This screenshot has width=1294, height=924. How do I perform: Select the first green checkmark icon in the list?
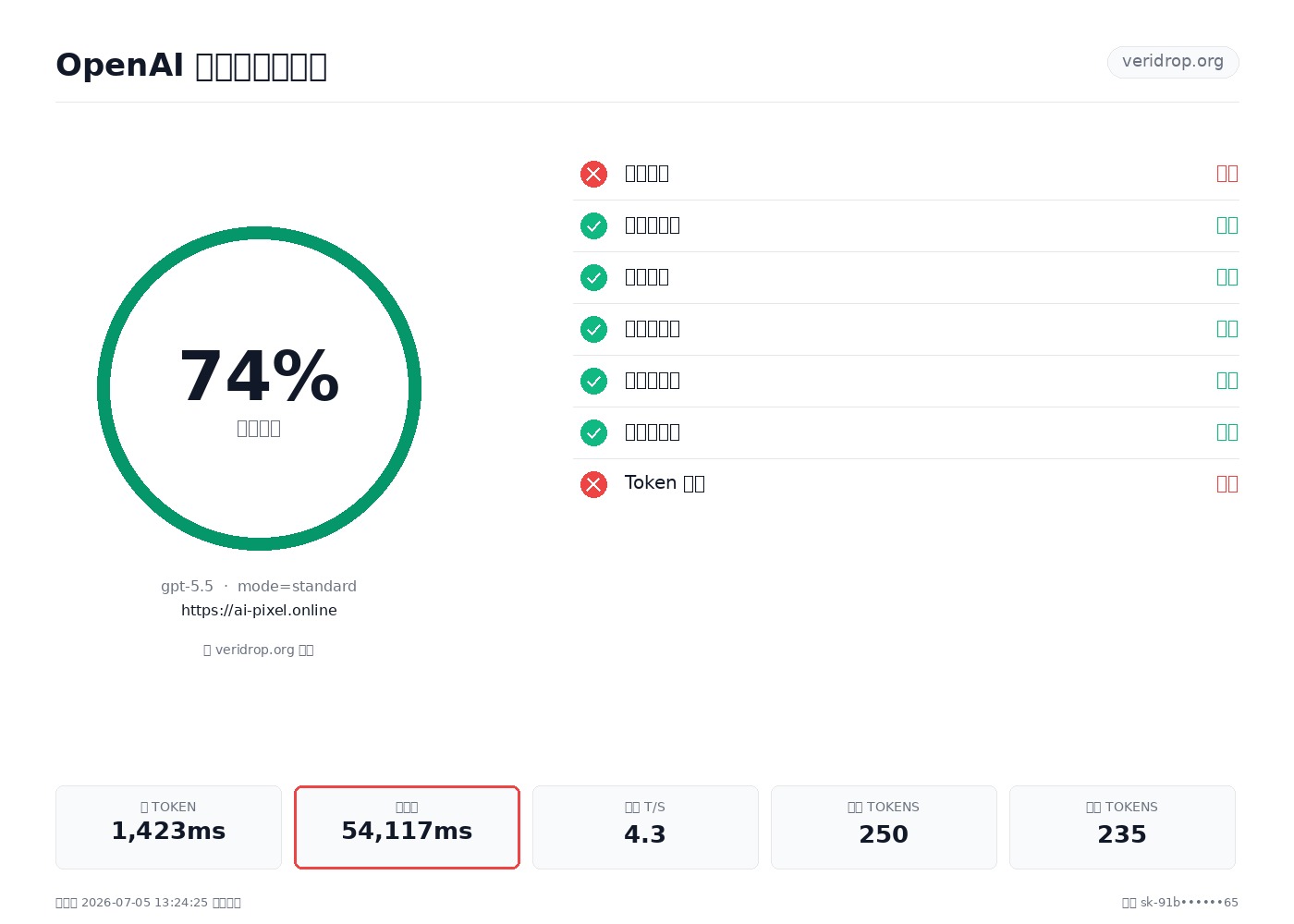tap(593, 225)
